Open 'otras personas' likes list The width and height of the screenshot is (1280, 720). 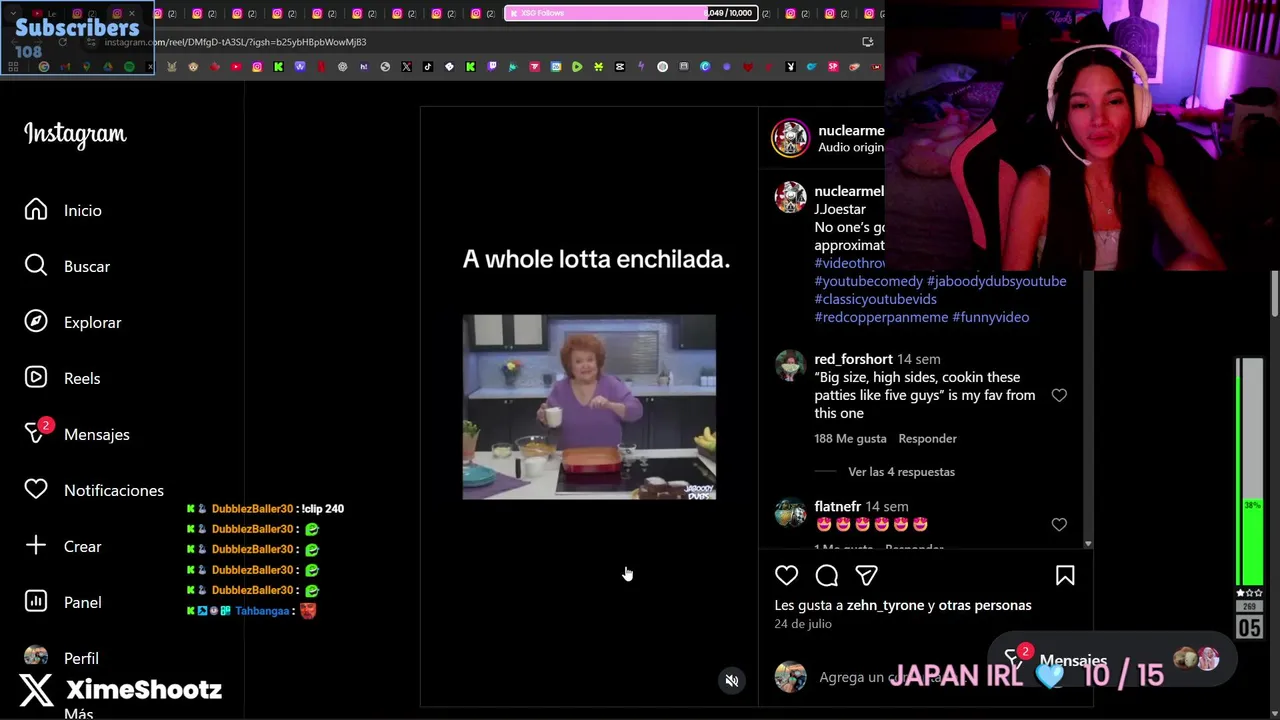tap(985, 605)
